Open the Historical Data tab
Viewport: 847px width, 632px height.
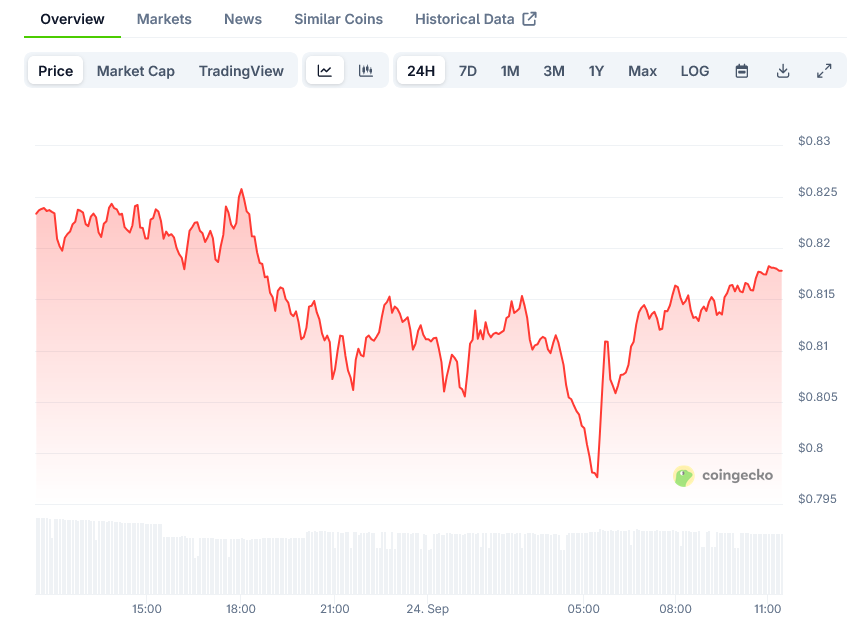tap(465, 19)
